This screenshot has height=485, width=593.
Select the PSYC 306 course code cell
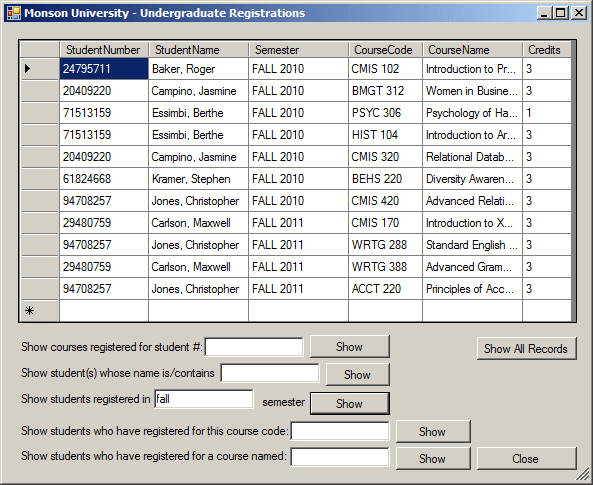385,113
